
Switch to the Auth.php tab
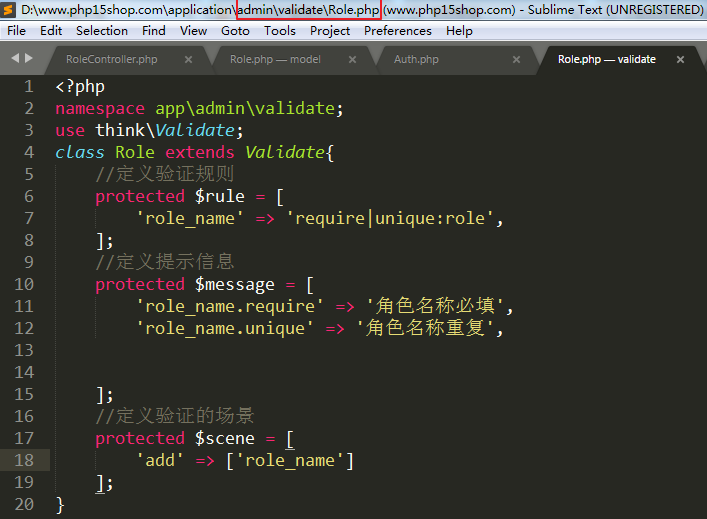coord(416,60)
